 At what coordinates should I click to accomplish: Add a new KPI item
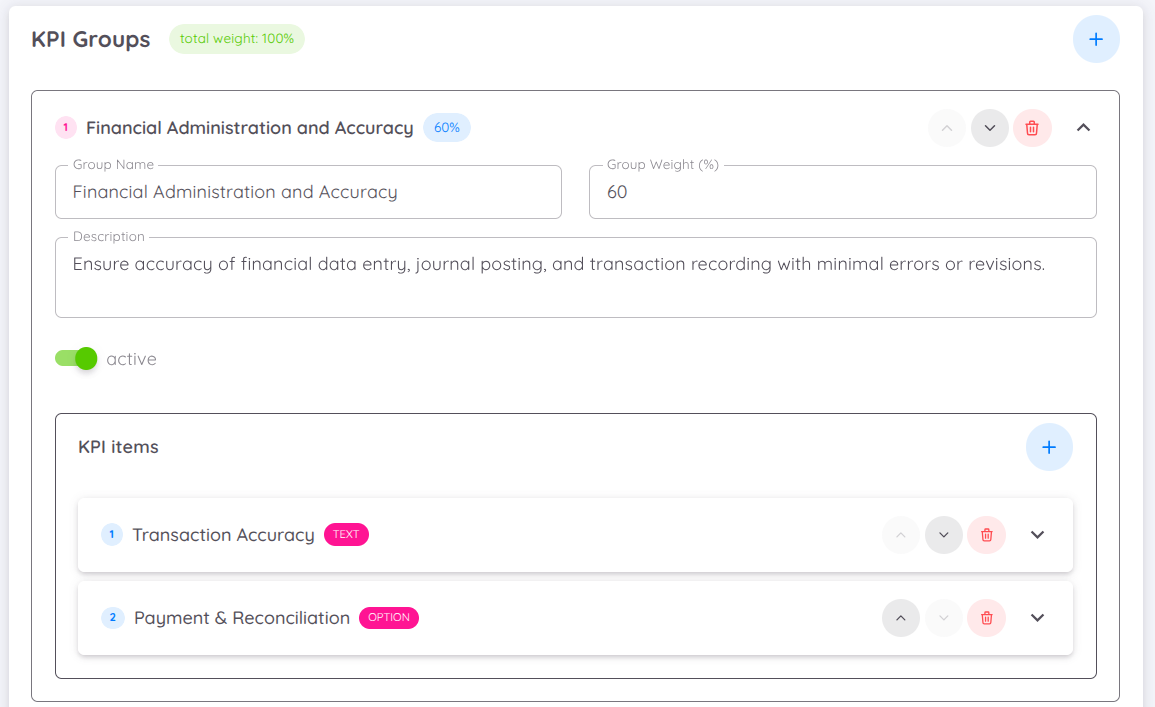click(1049, 447)
